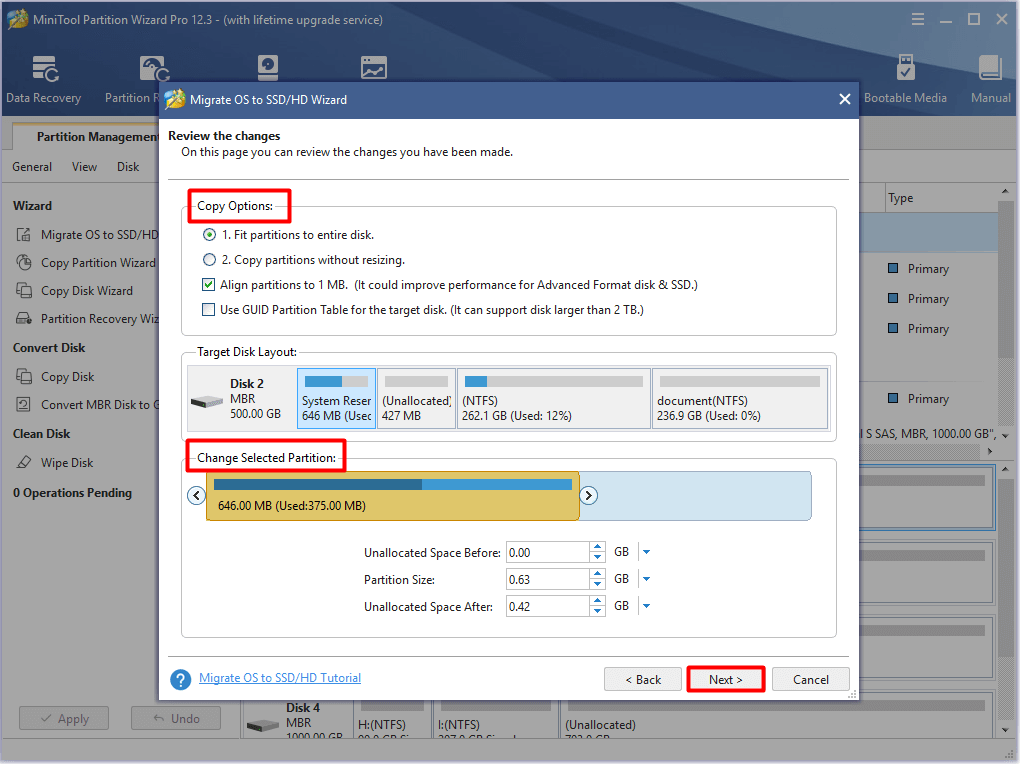Screen dimensions: 1020x764
Task: Open unit dropdown for Unallocated Space Before
Action: click(646, 553)
